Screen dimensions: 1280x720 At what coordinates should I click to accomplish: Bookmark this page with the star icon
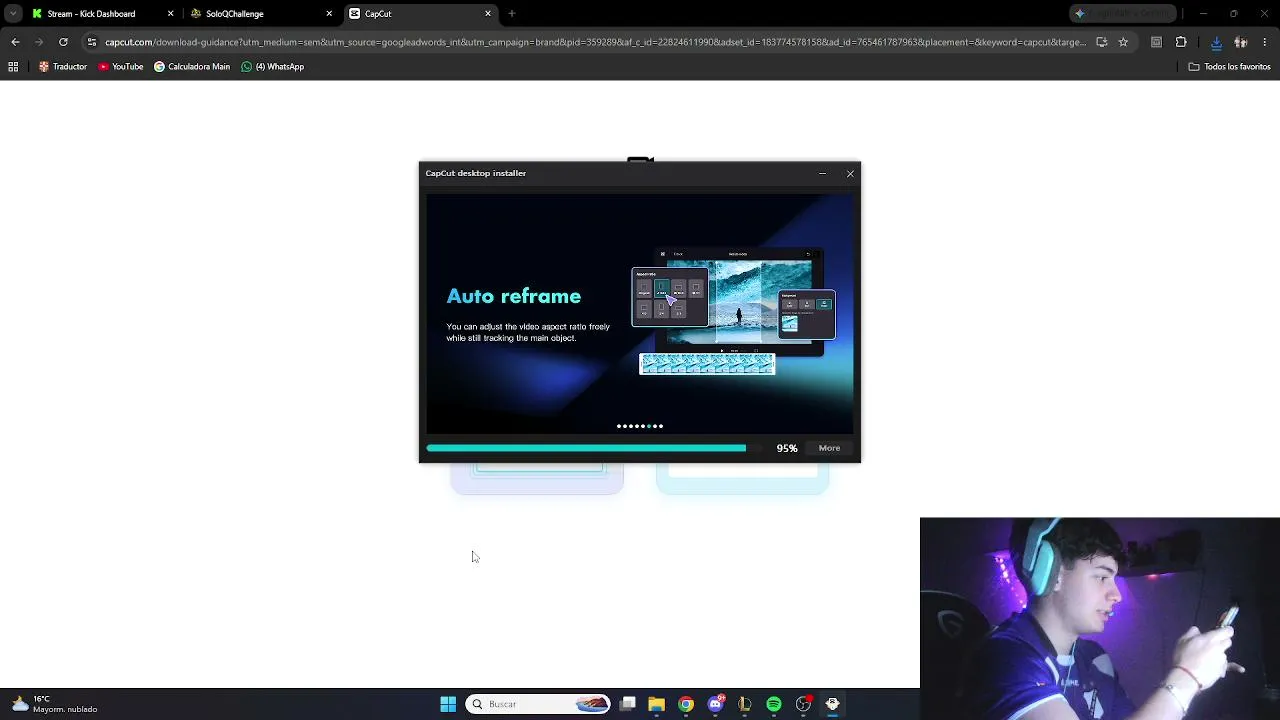point(1123,42)
